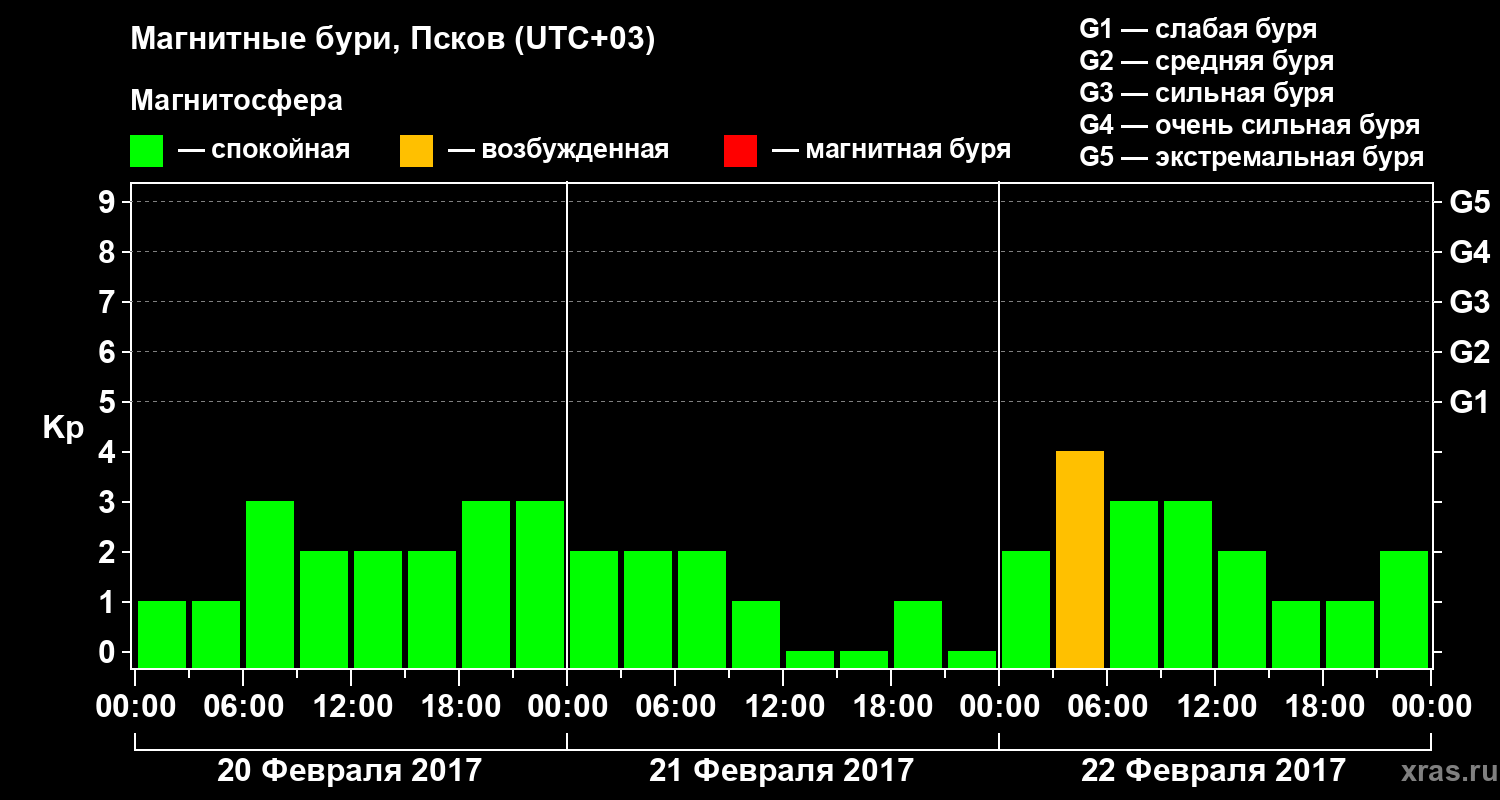Click the 12:00 time label for 20 February
The image size is (1500, 800).
(351, 707)
